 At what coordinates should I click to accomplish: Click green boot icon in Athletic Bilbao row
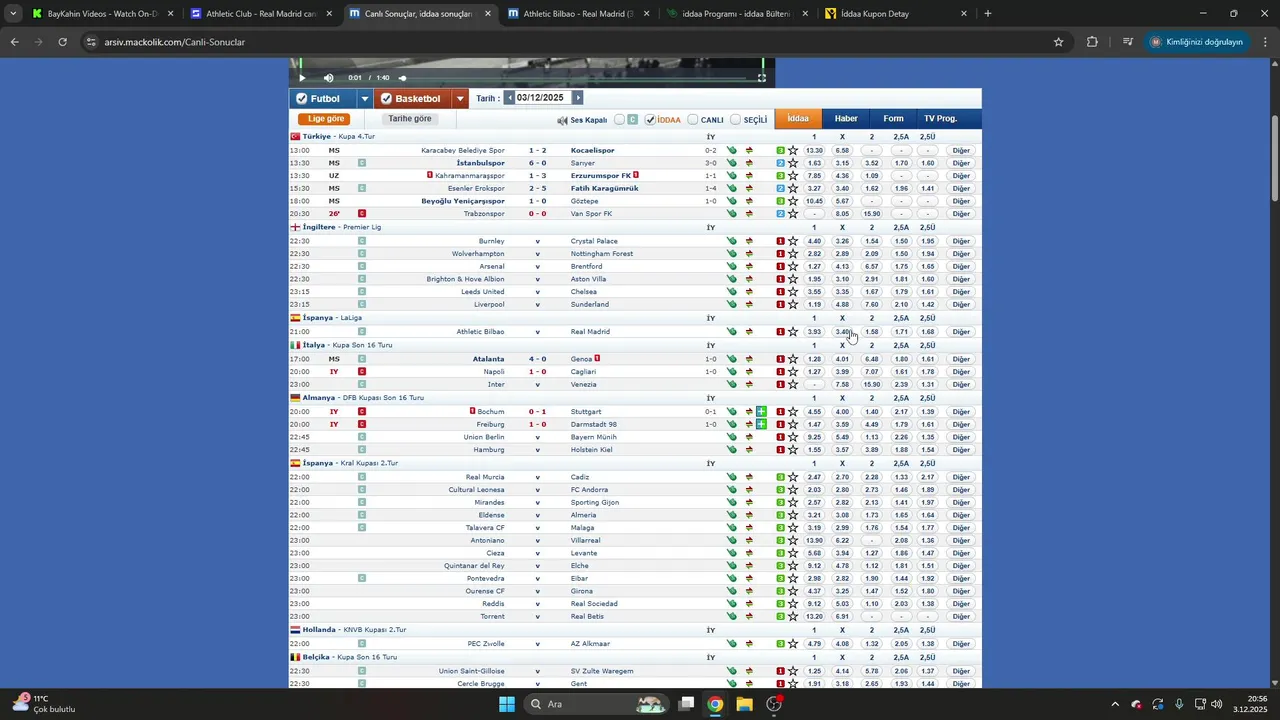(x=732, y=332)
